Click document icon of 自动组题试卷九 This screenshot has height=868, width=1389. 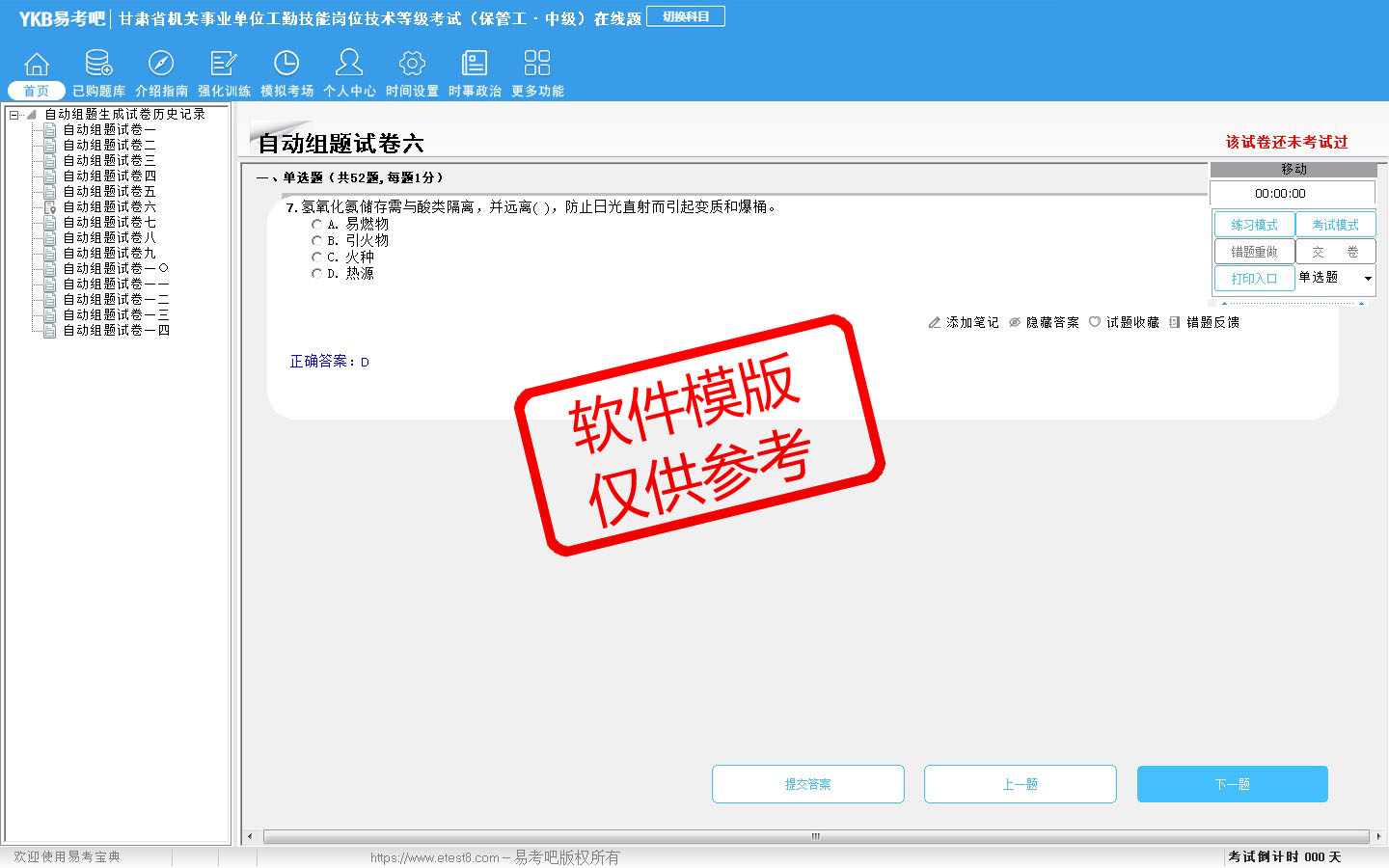tap(50, 253)
